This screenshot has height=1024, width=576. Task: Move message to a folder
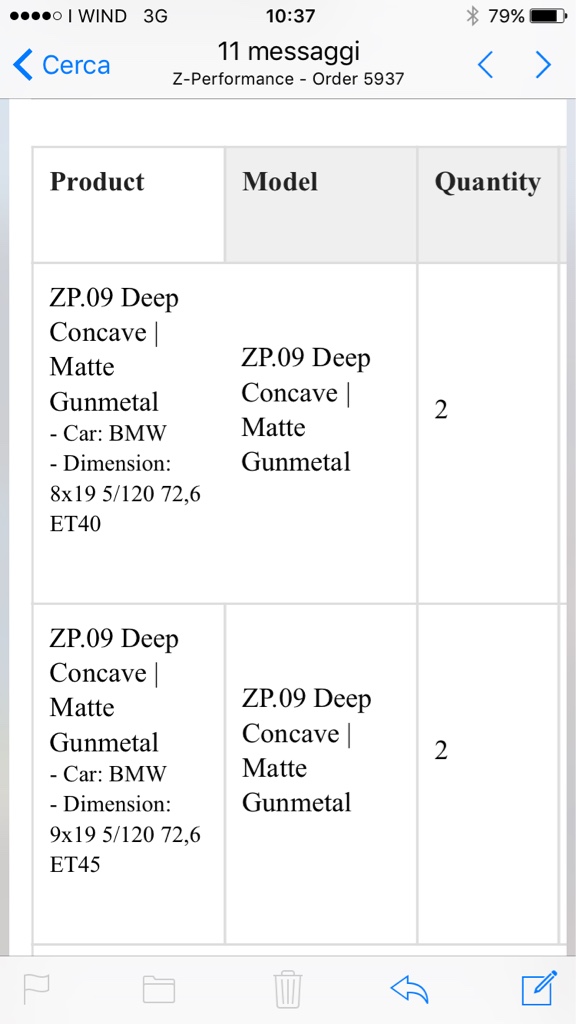(x=159, y=989)
